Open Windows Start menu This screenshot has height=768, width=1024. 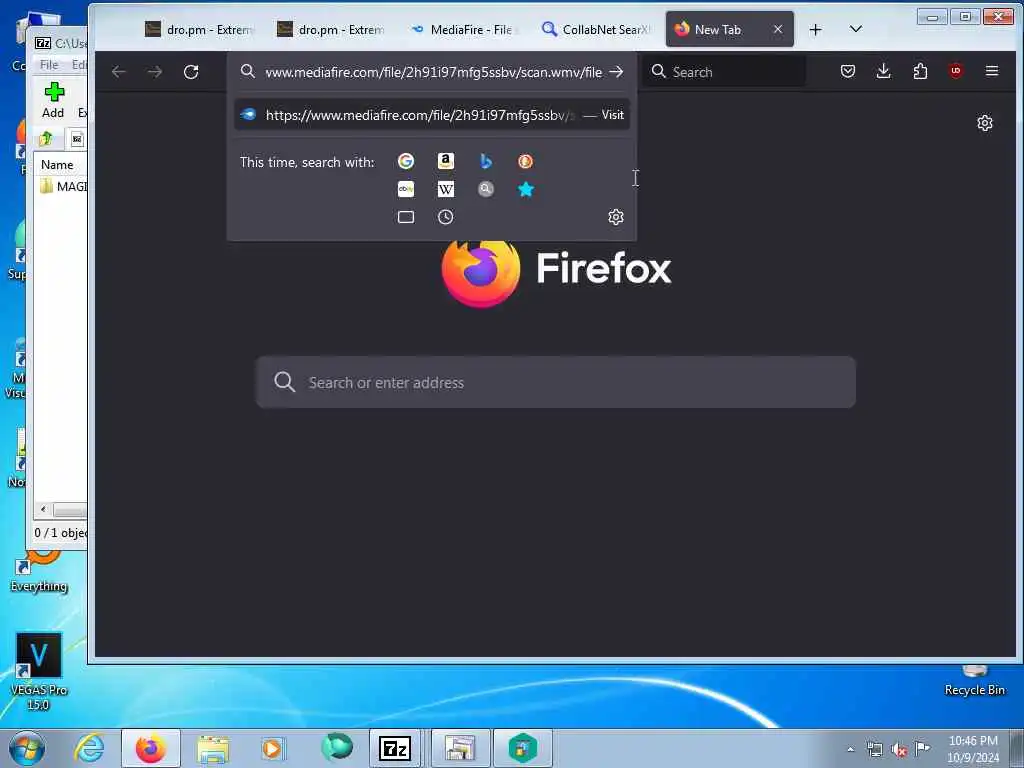[x=27, y=748]
